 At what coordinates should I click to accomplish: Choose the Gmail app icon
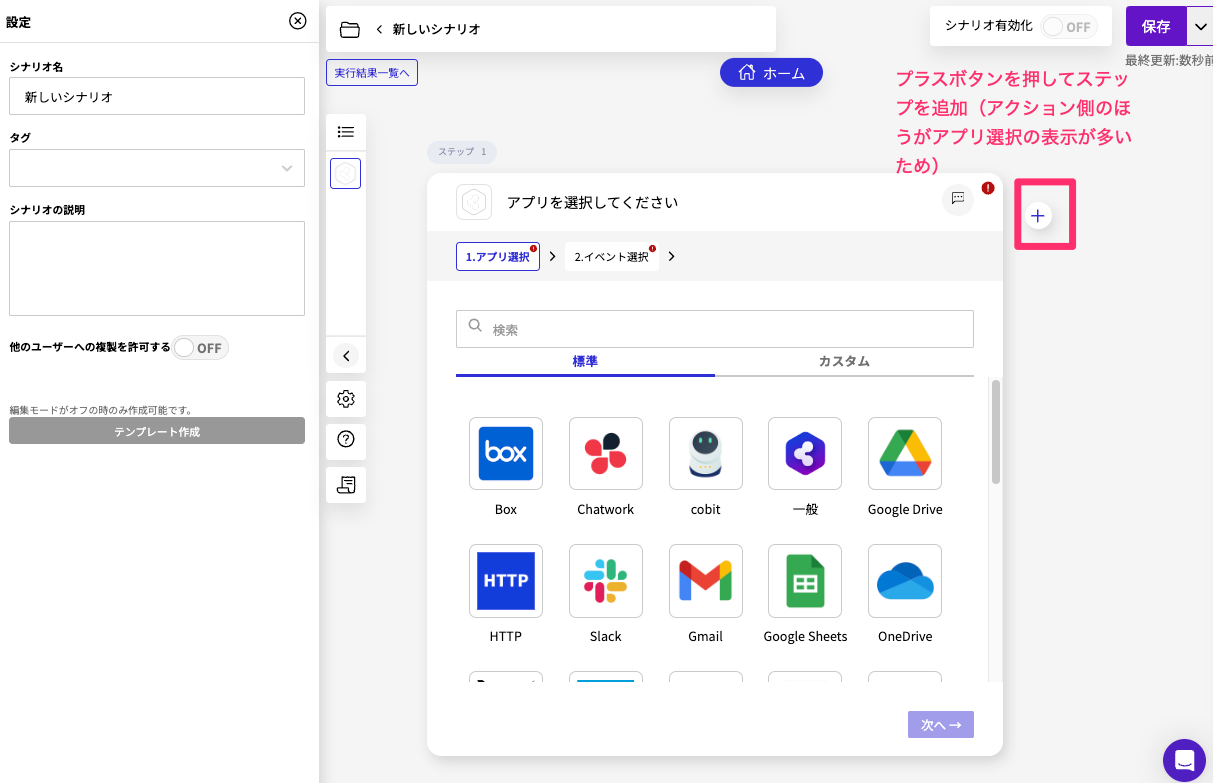(x=706, y=580)
